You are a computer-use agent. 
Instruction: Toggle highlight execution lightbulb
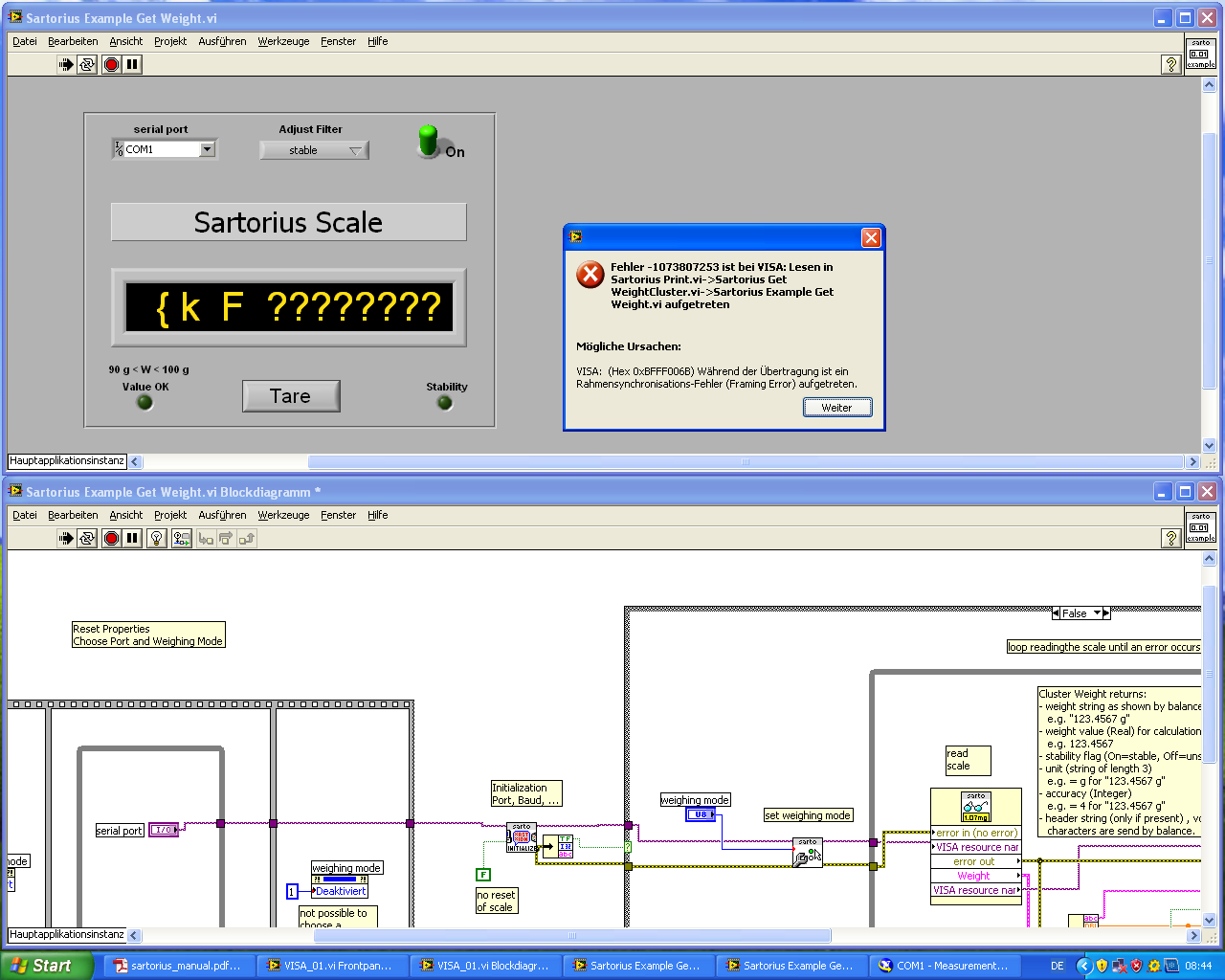coord(157,538)
